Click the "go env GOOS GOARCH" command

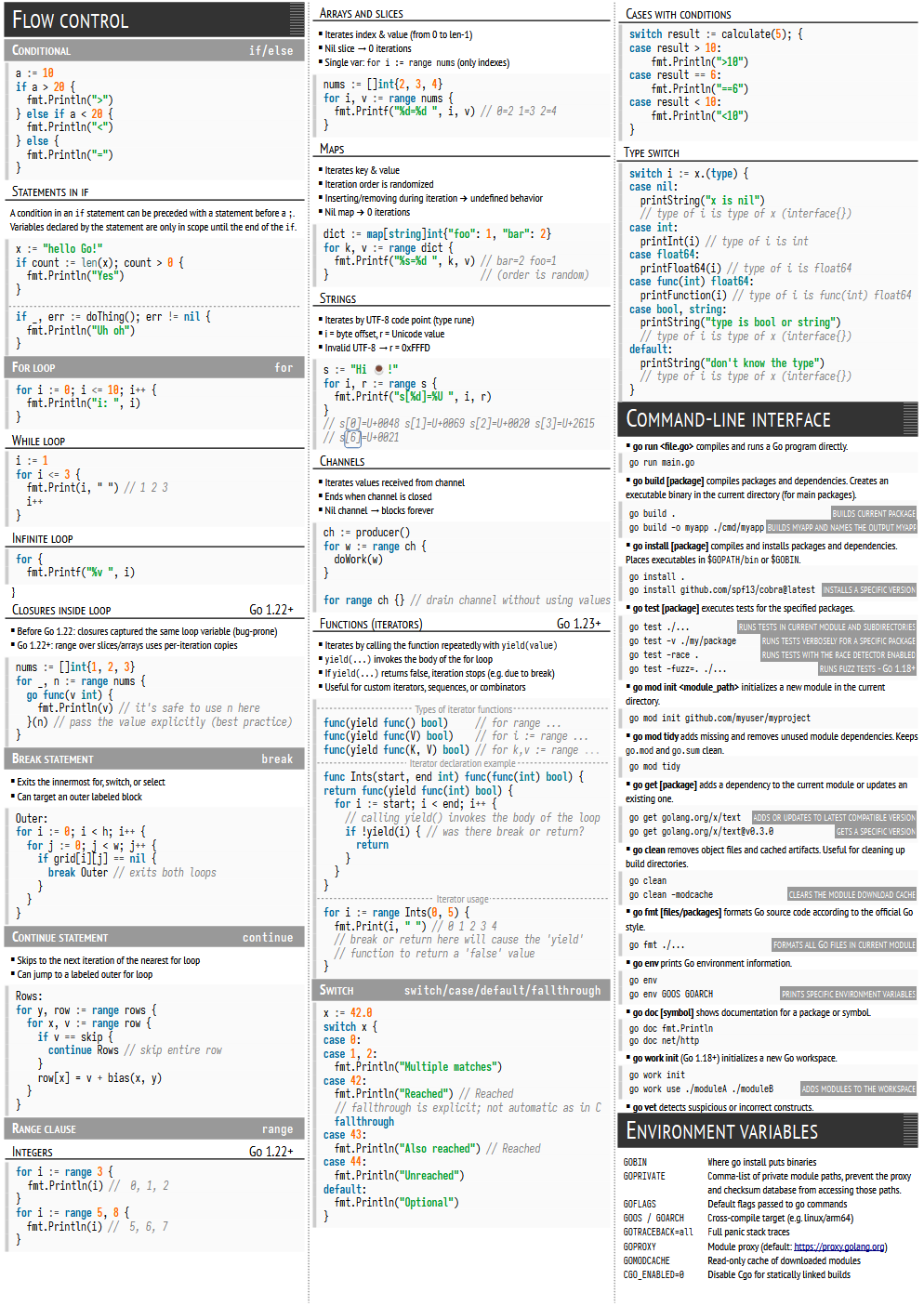coord(671,994)
